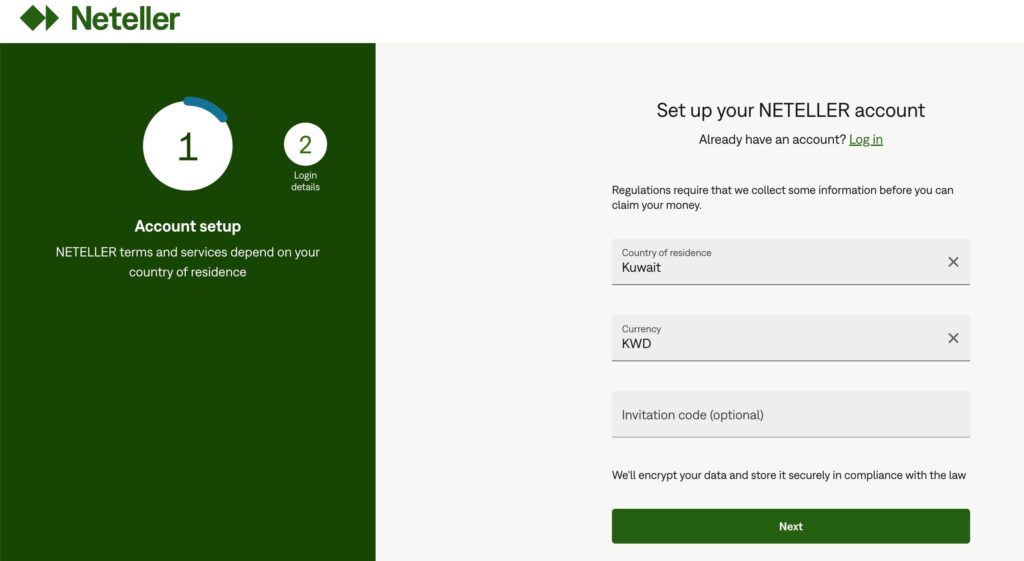This screenshot has height=561, width=1024.
Task: Click the data encryption notice text
Action: pyautogui.click(x=788, y=475)
